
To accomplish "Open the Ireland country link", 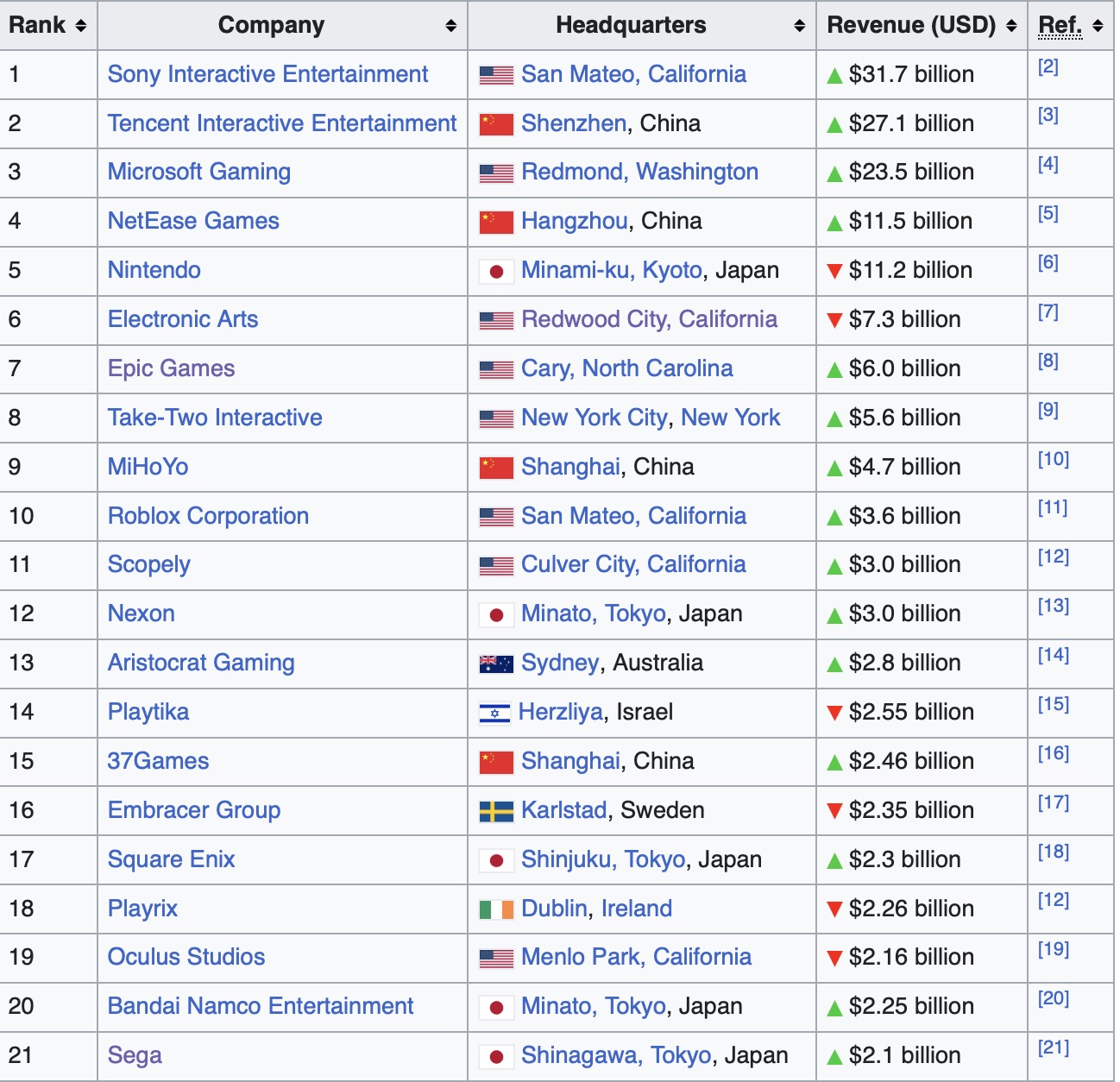I will [x=637, y=909].
